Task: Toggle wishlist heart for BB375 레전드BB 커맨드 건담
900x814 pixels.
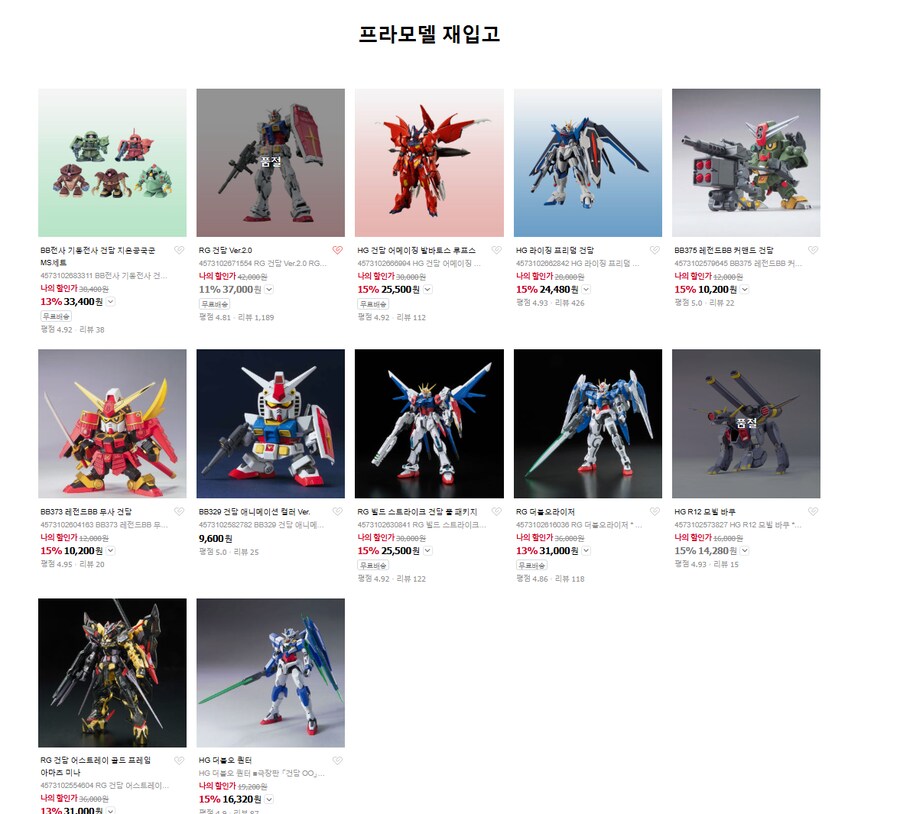Action: 813,250
